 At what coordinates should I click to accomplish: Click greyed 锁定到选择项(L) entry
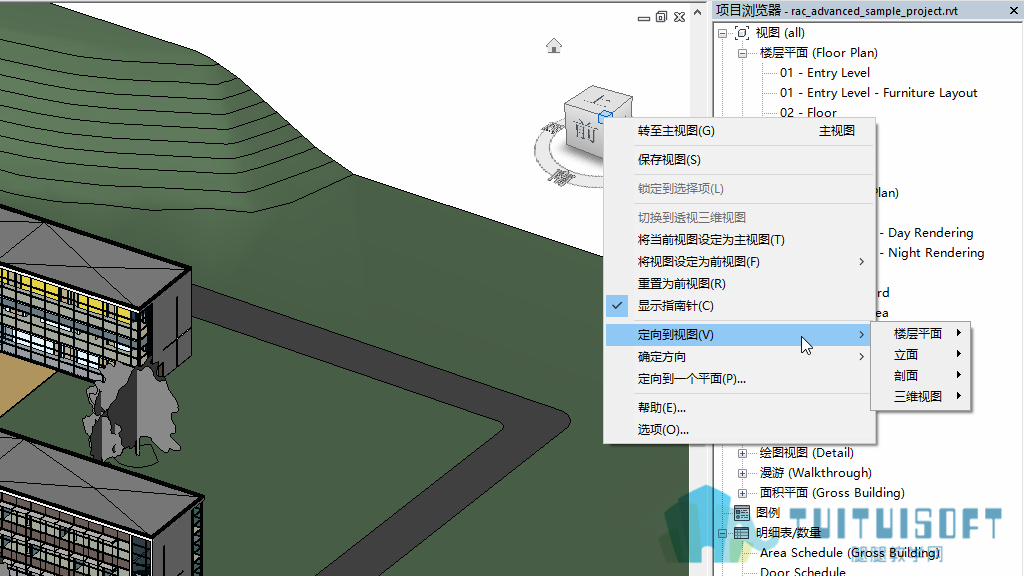739,189
